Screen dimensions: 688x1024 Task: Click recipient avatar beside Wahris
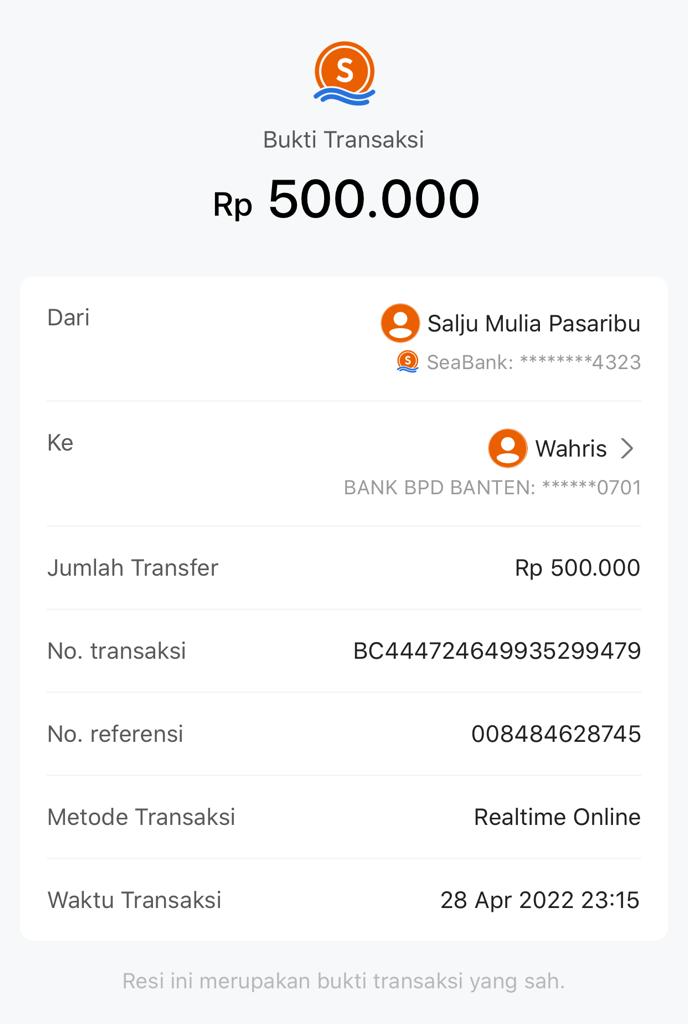507,448
